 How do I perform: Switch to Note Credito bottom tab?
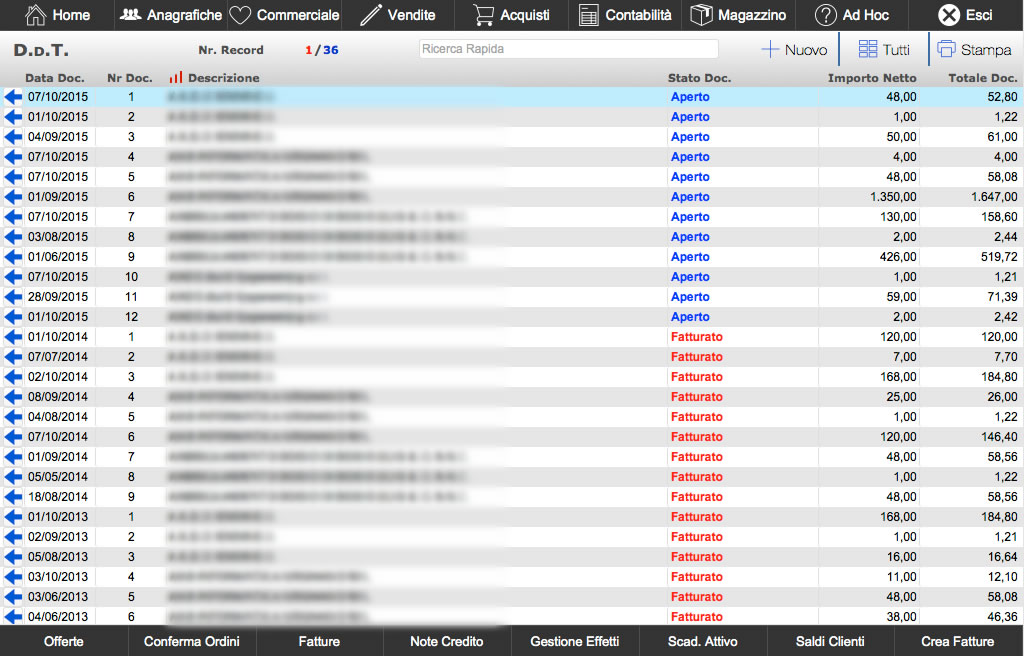(446, 642)
